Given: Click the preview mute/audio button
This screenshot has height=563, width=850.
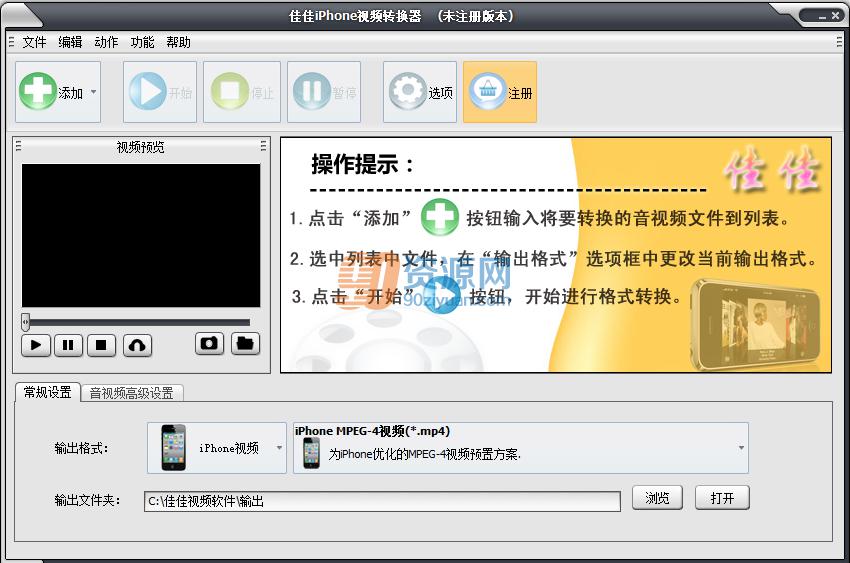Looking at the screenshot, I should click(137, 345).
